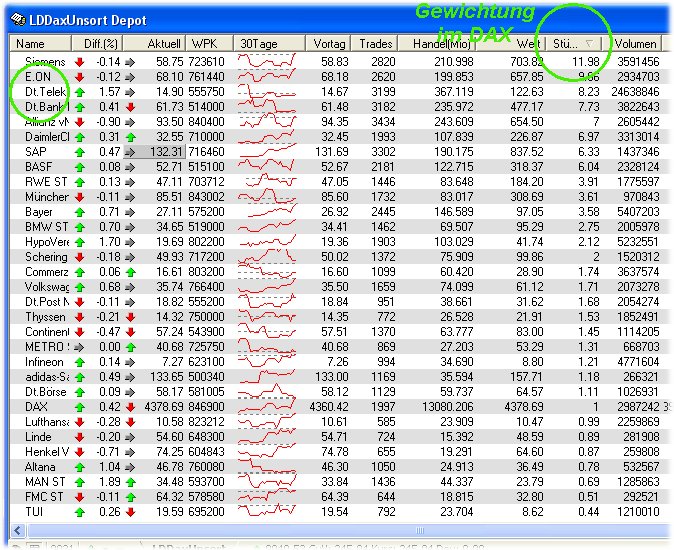Screen dimensions: 674x550
Task: Click the green trend arrow in MAN ST row
Action: tap(131, 482)
